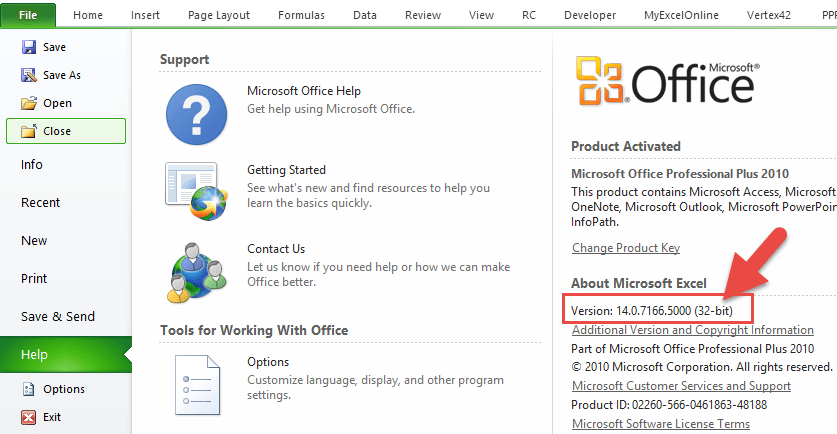The image size is (837, 434).
Task: Click Save As text in the sidebar
Action: pyautogui.click(x=62, y=75)
